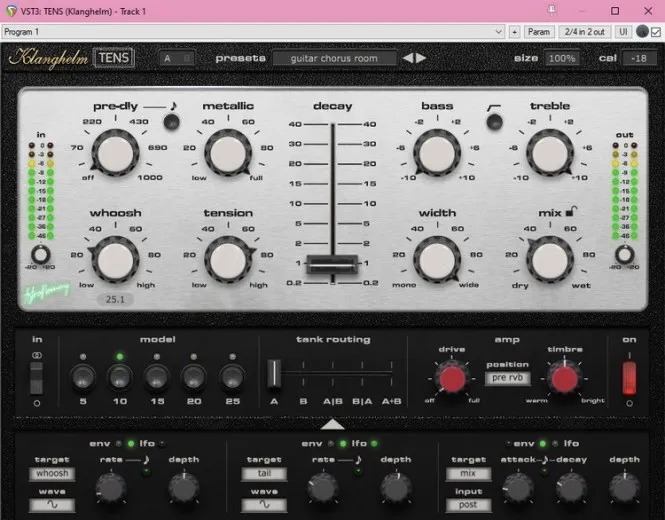Click the Param button in header
Image resolution: width=665 pixels, height=520 pixels.
538,32
